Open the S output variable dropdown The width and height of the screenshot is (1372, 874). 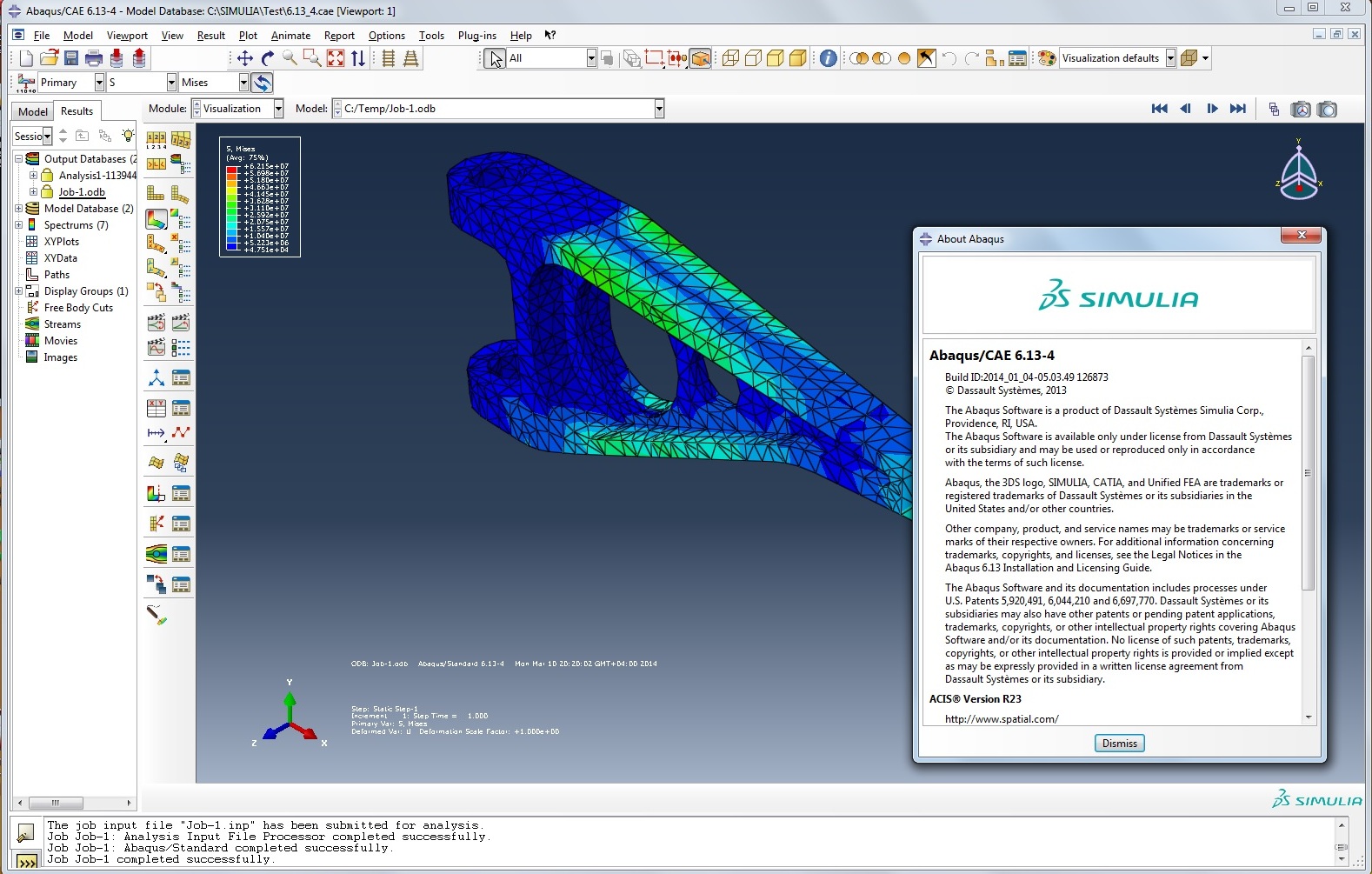171,83
